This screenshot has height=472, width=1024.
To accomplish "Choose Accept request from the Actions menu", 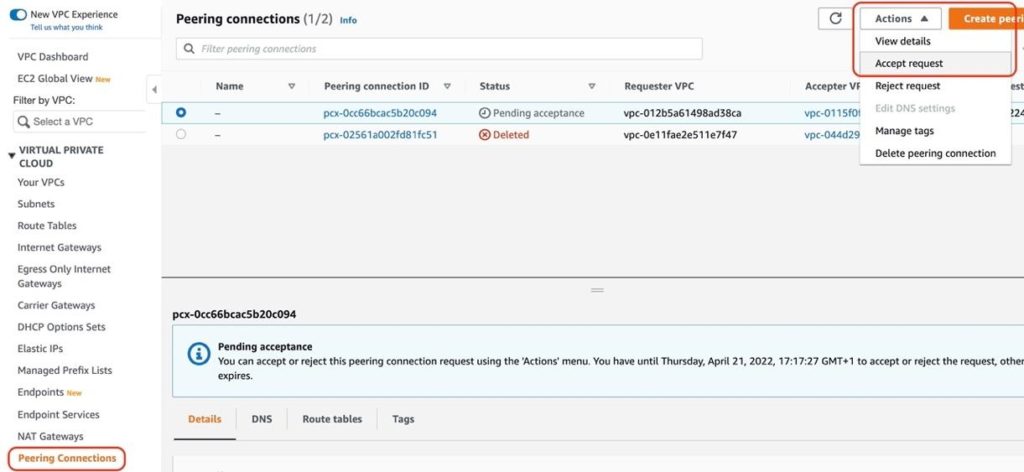I will tap(935, 63).
